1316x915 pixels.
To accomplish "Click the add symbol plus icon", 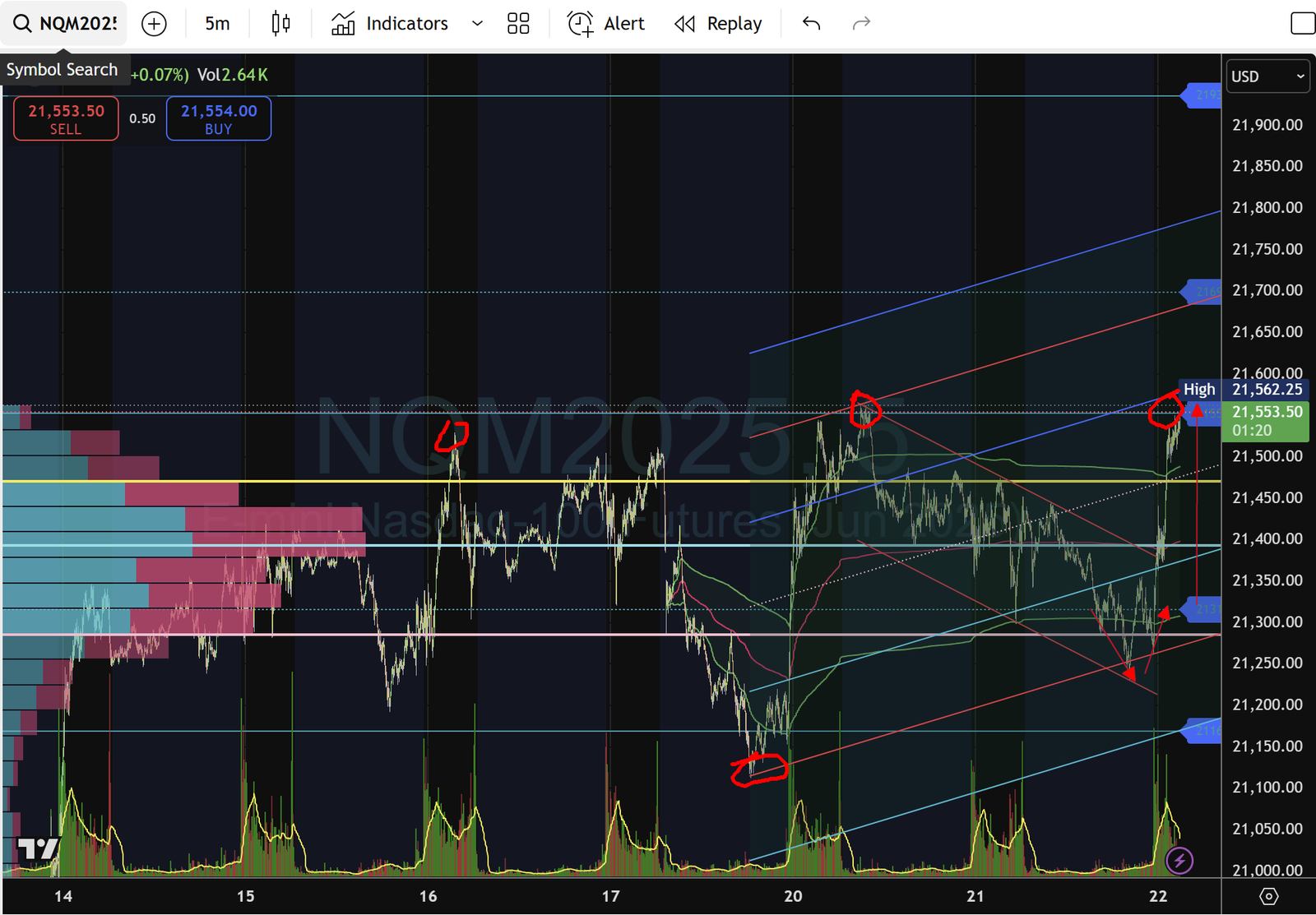I will 154,24.
